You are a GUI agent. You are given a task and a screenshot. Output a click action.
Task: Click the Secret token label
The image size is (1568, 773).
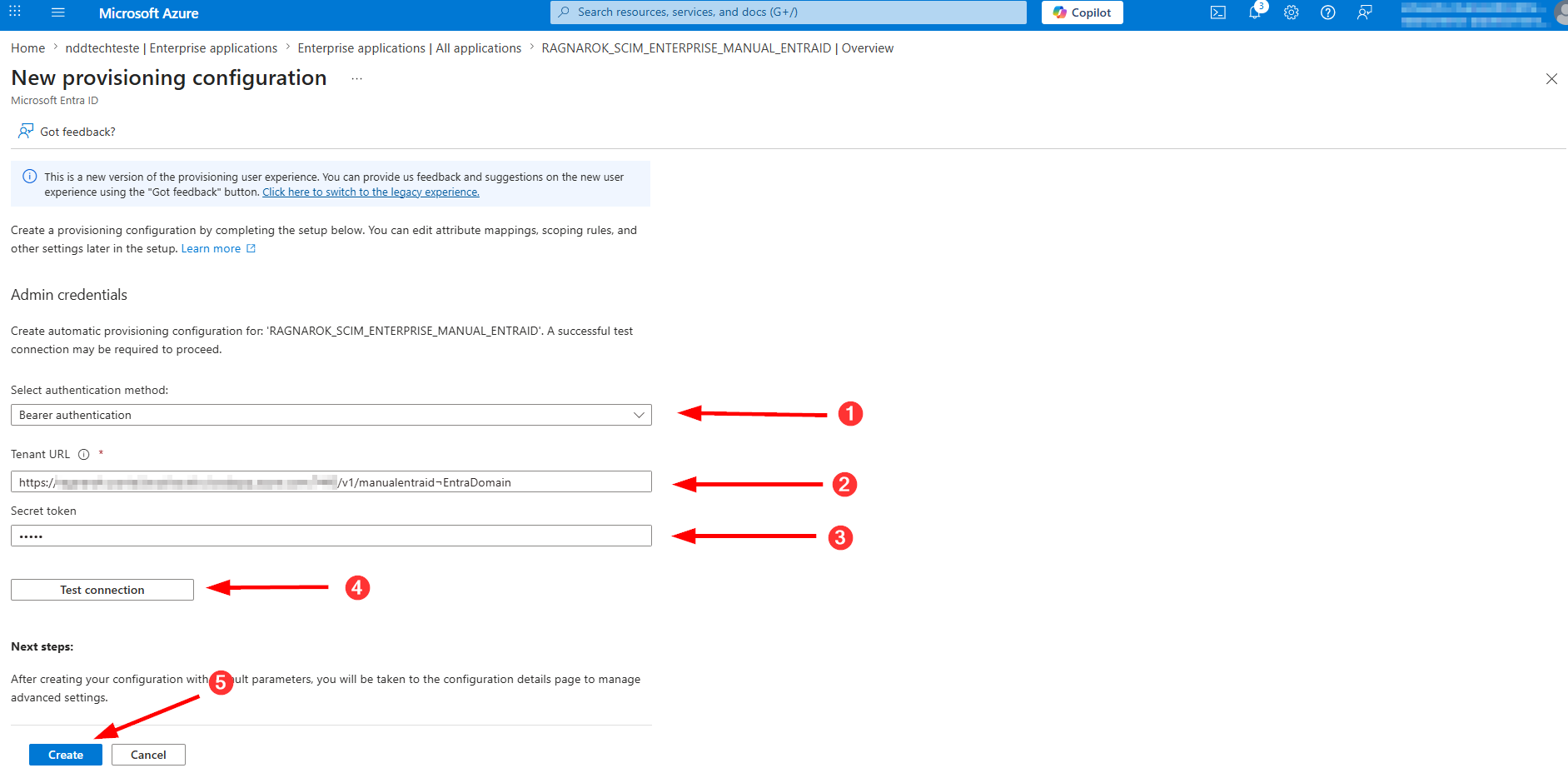point(43,511)
